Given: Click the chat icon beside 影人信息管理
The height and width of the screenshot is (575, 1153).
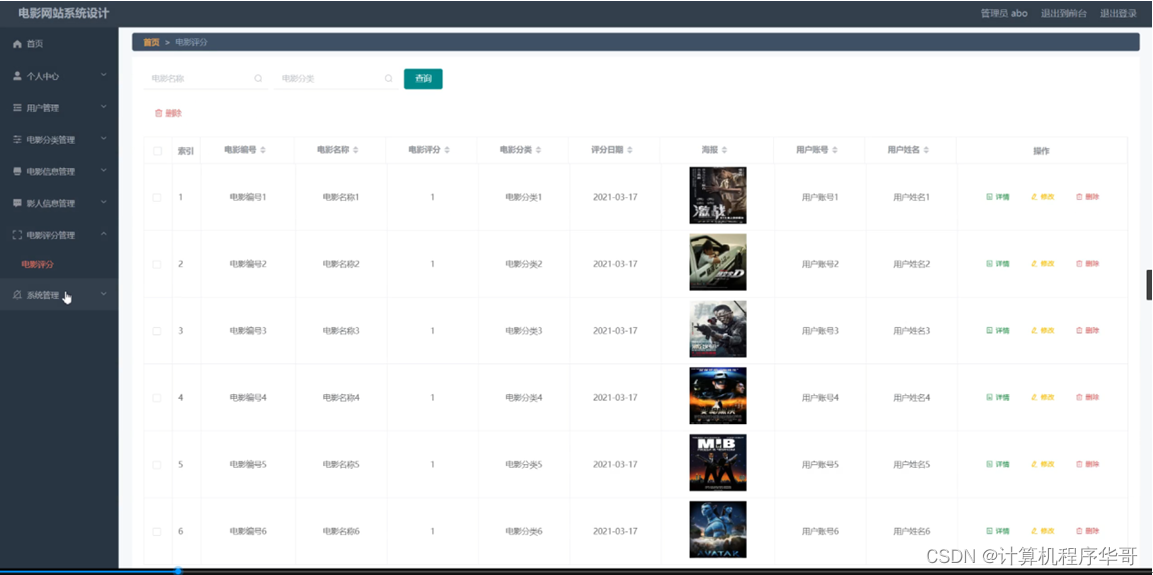Looking at the screenshot, I should click(x=18, y=203).
